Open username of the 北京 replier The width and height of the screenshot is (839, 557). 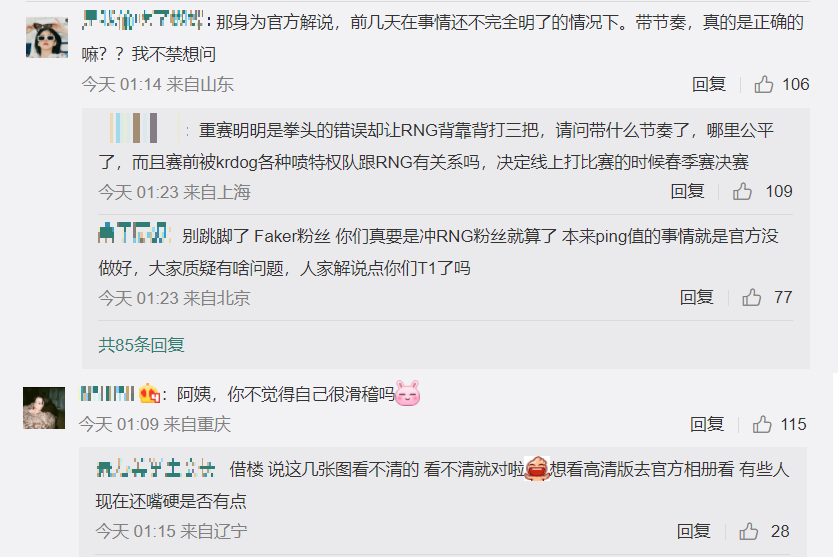pos(134,233)
